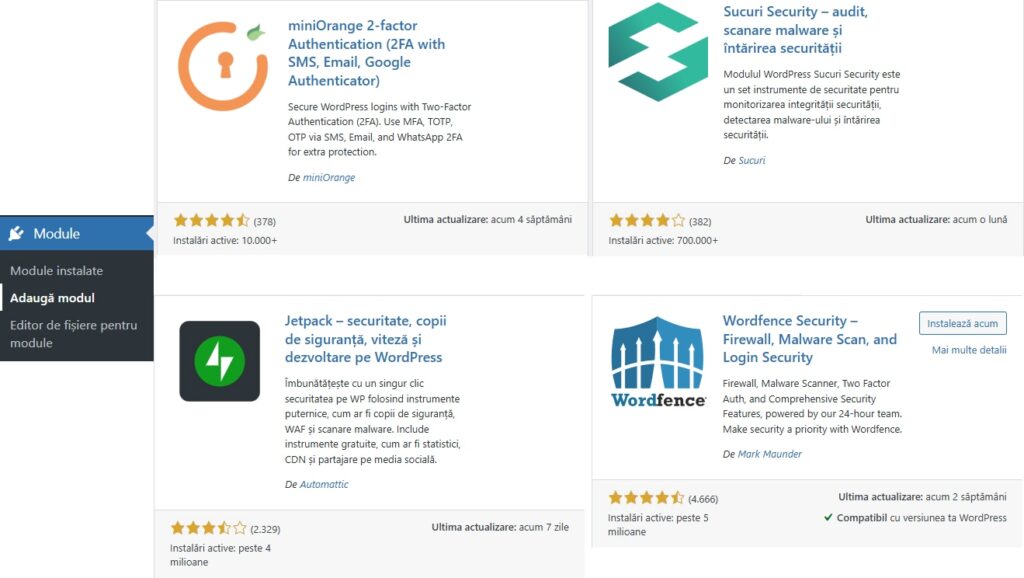
Task: Click Instalează acum for Wordfence
Action: click(963, 323)
